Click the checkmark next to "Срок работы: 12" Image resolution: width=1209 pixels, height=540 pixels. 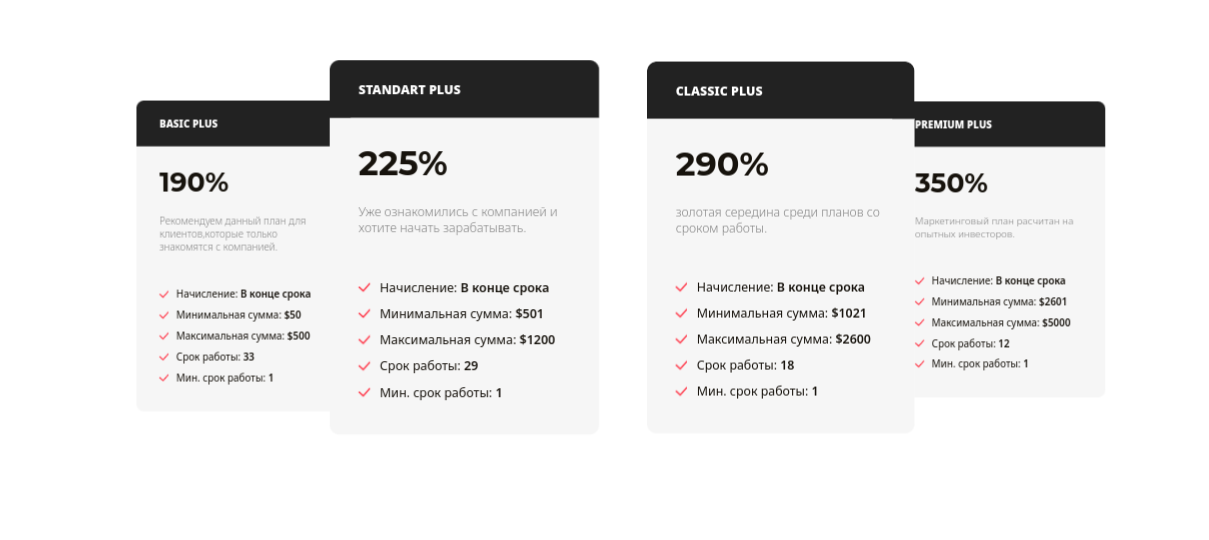pyautogui.click(x=920, y=344)
